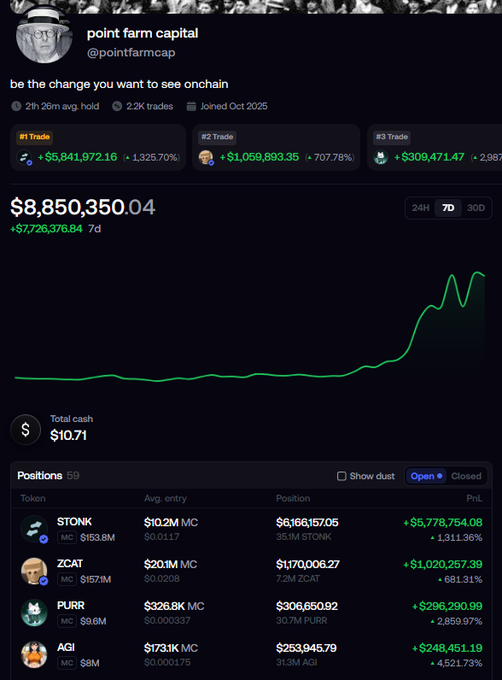This screenshot has width=502, height=680.
Task: Select PURR avg entry $326.8K MC
Action: pyautogui.click(x=174, y=606)
